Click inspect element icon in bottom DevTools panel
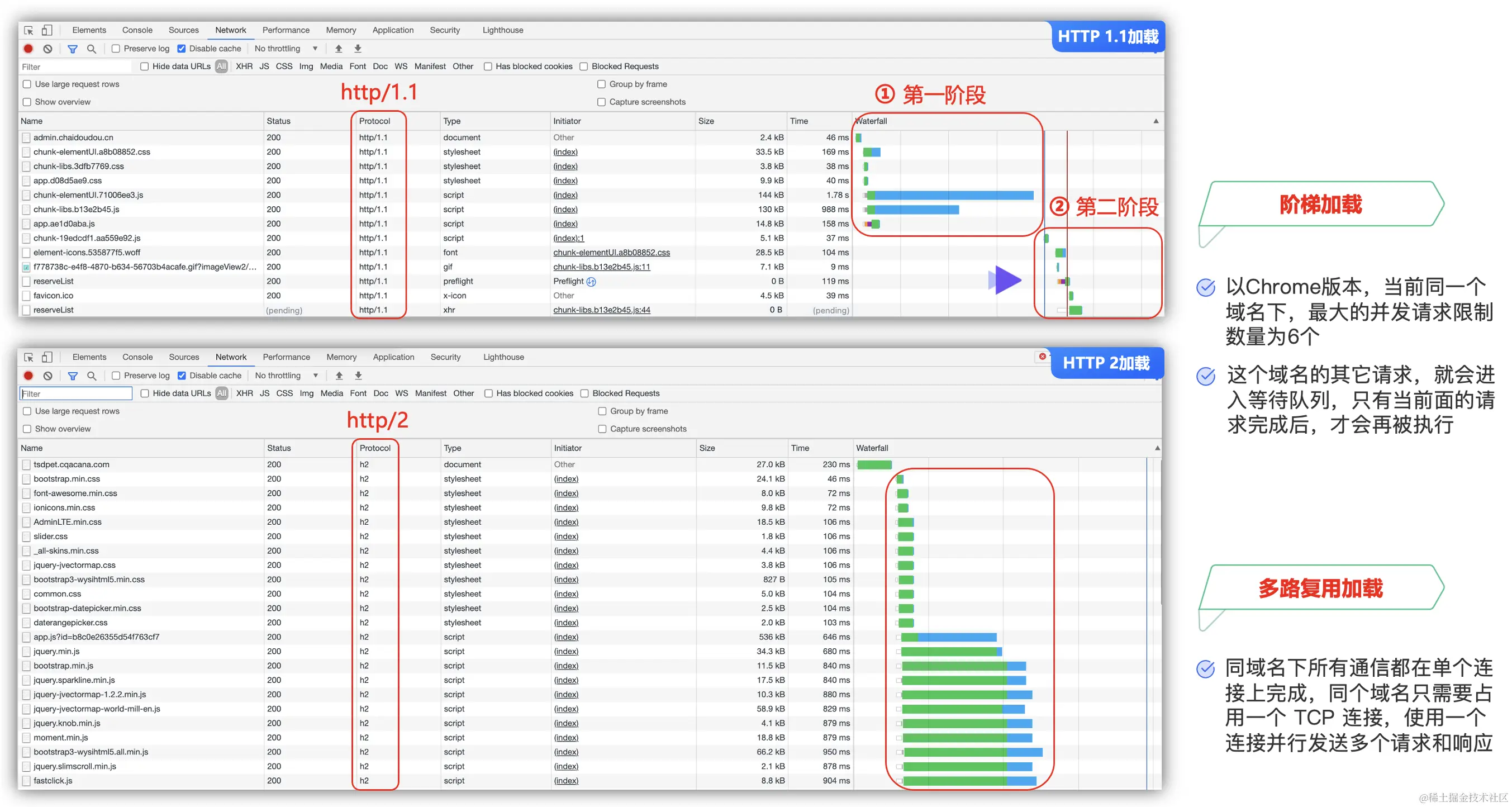The width and height of the screenshot is (1512, 807). pyautogui.click(x=28, y=357)
